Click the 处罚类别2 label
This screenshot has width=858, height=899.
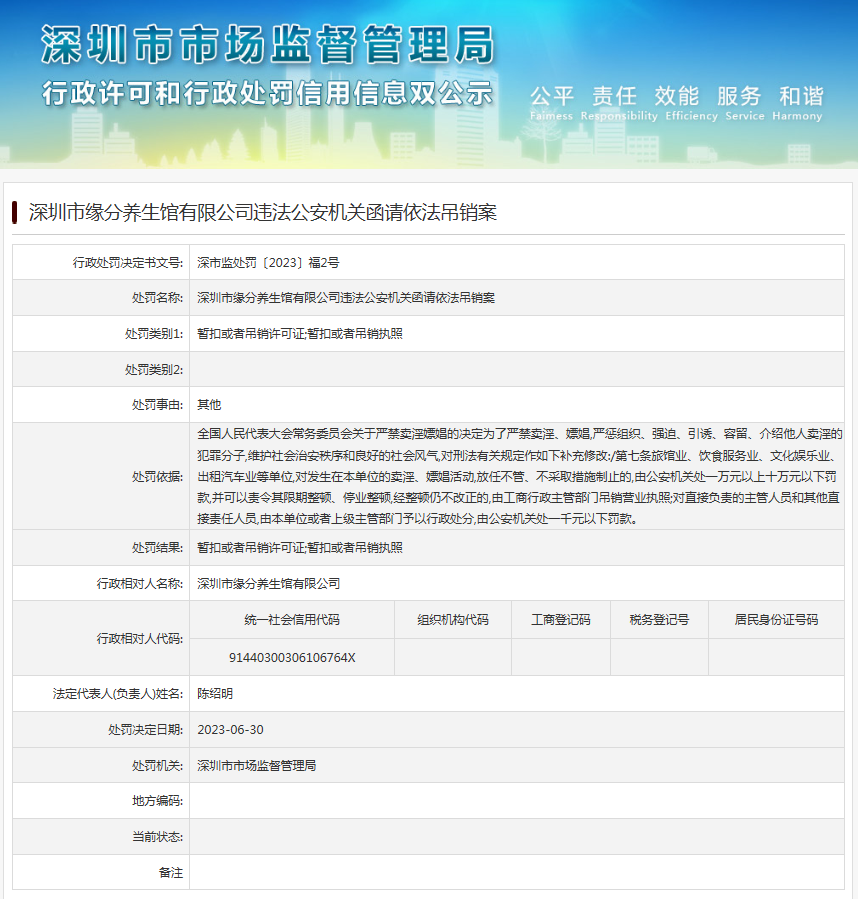coord(154,370)
